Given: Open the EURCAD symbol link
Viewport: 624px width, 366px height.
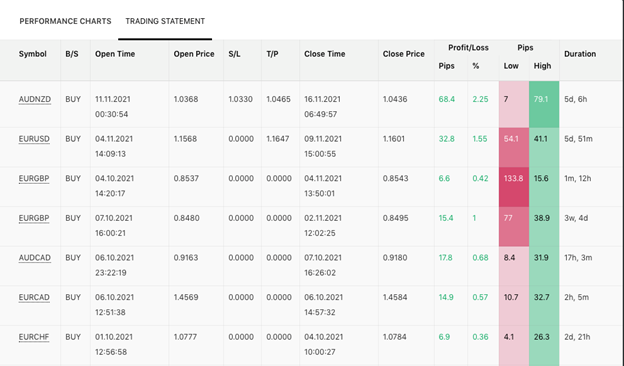Looking at the screenshot, I should tap(34, 297).
